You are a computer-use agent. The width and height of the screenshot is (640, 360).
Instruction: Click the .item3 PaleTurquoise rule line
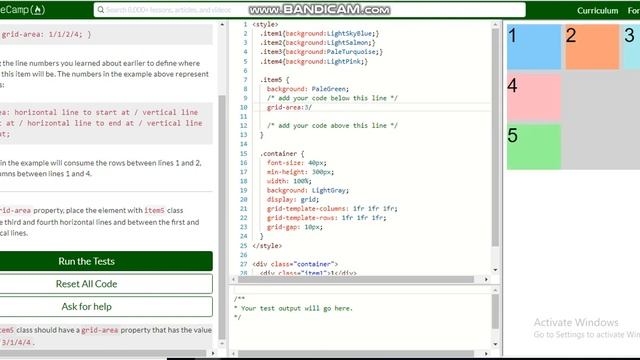[x=321, y=52]
